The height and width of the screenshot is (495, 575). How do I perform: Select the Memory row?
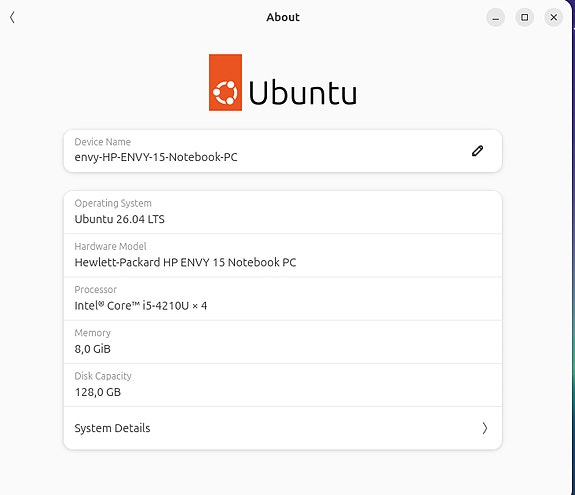point(283,342)
